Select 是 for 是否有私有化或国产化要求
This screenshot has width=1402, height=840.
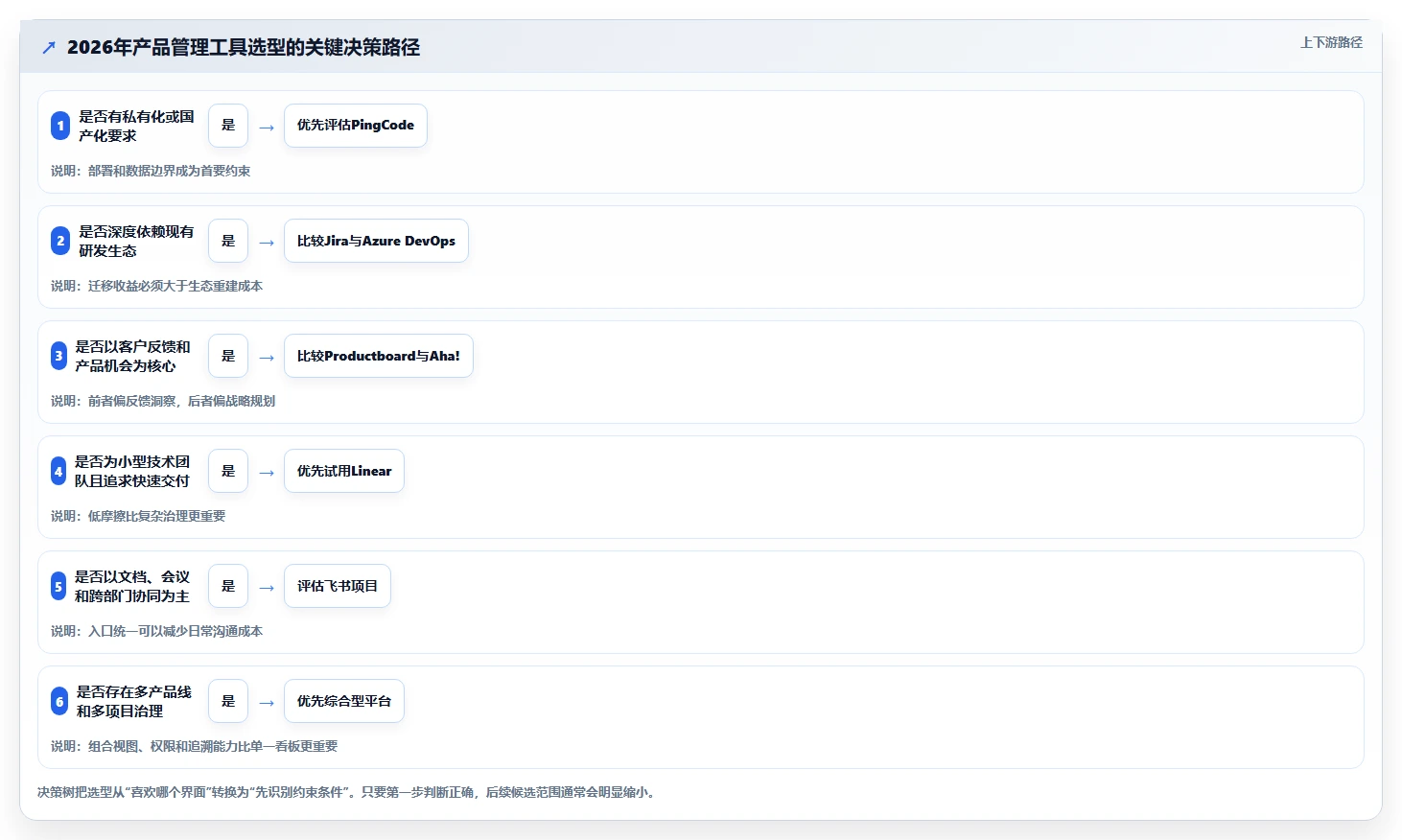pyautogui.click(x=228, y=126)
